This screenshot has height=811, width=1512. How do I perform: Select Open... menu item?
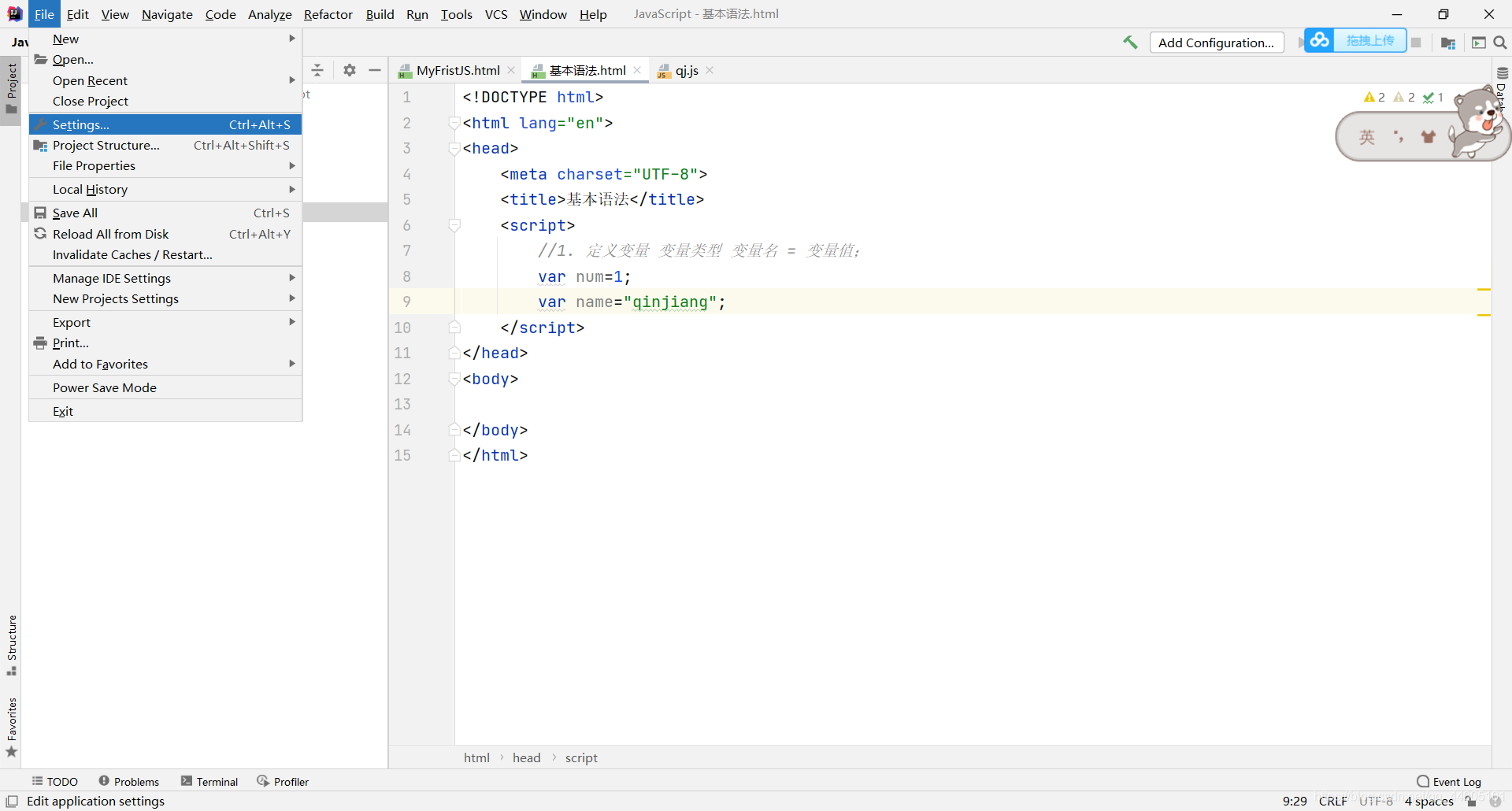tap(165, 59)
